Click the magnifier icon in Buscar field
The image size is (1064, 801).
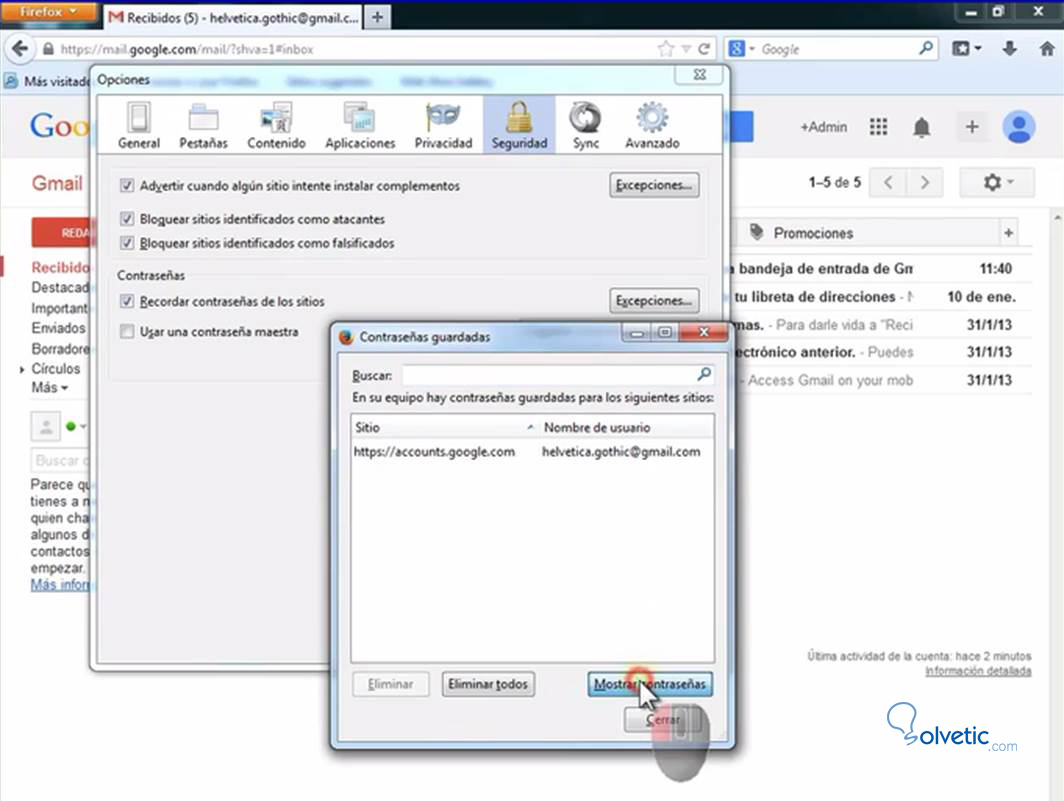point(704,374)
